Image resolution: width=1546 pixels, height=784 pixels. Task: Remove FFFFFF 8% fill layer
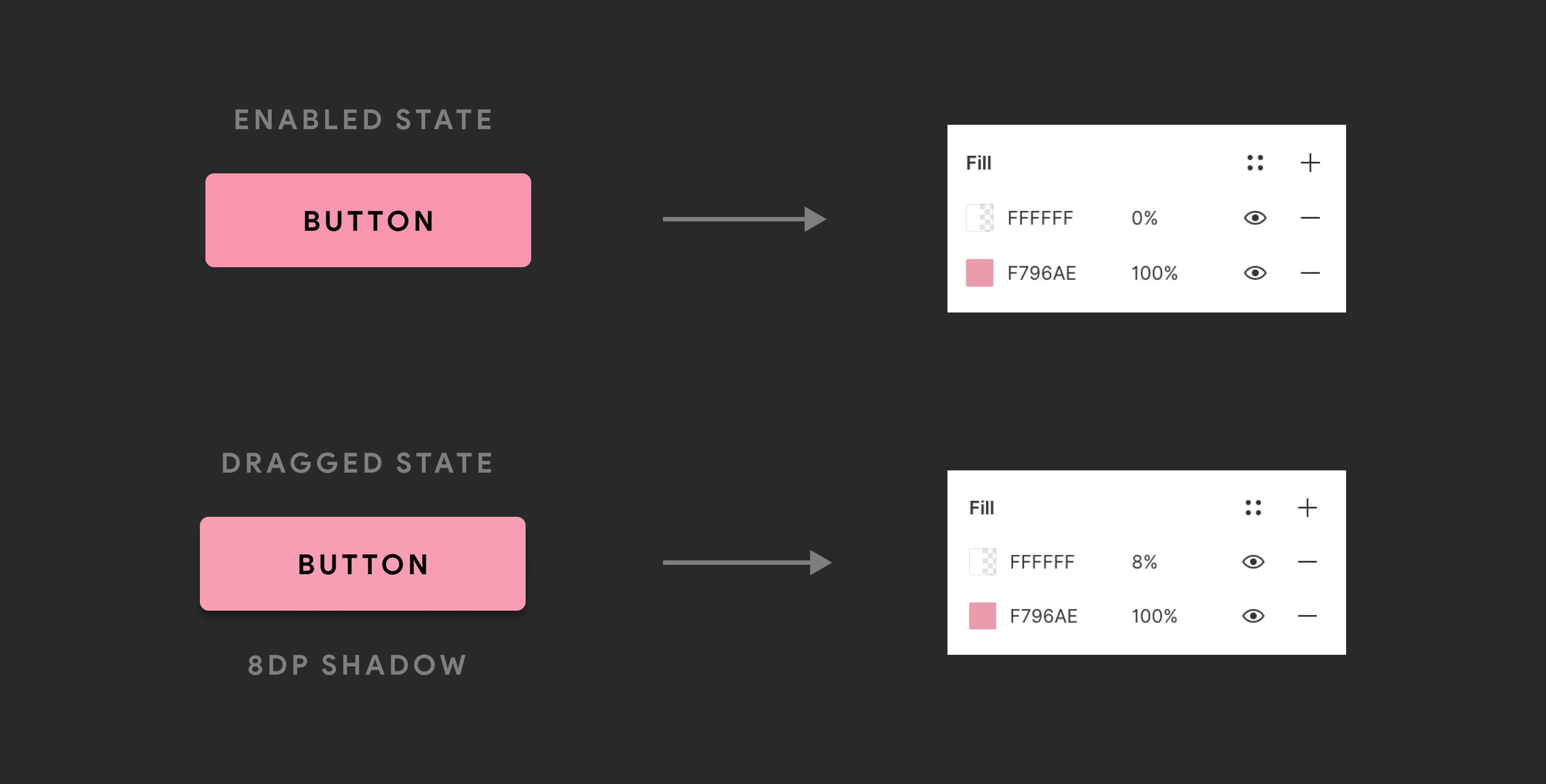tap(1307, 562)
